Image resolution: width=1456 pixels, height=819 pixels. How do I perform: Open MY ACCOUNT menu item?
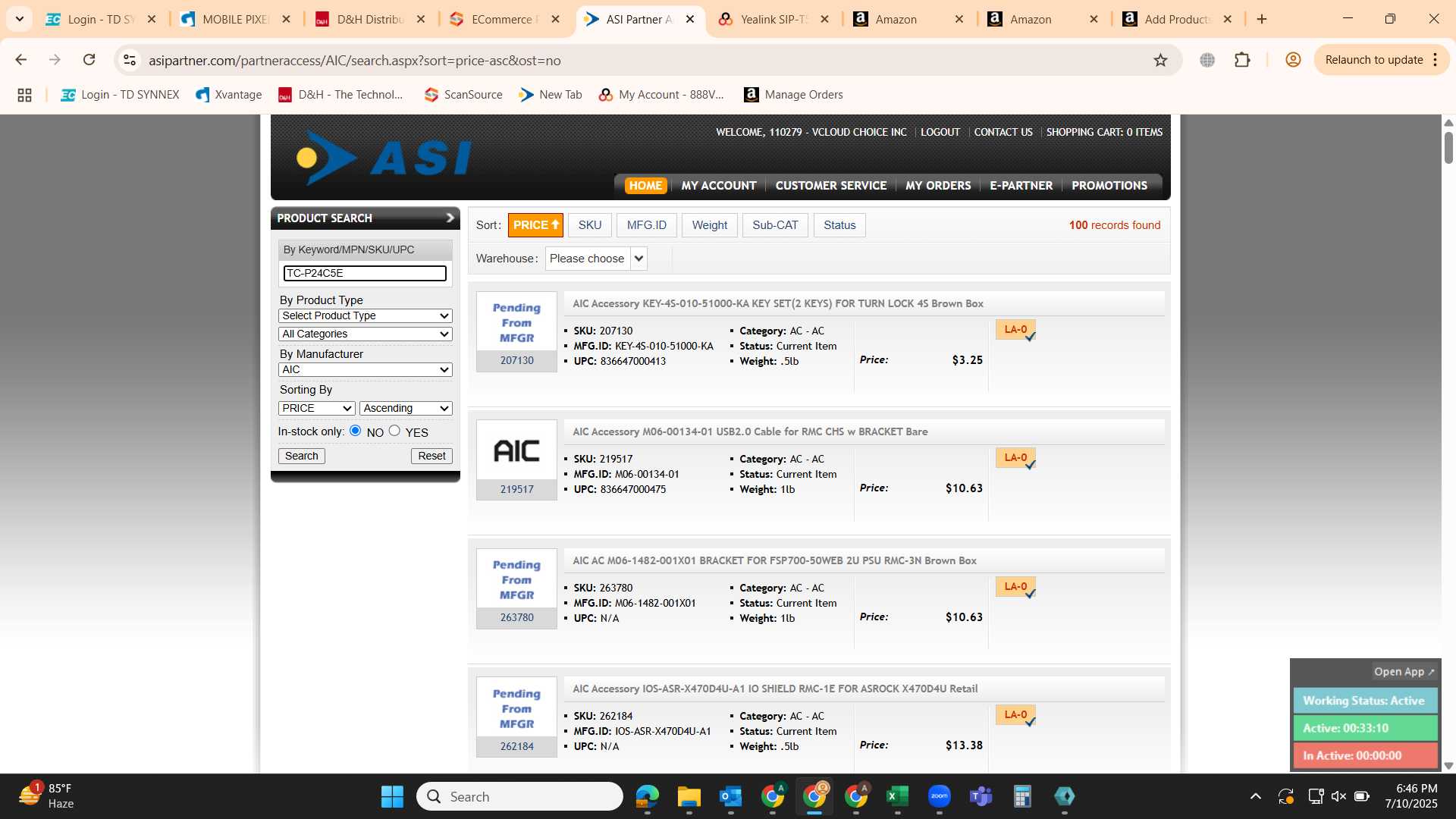(718, 186)
